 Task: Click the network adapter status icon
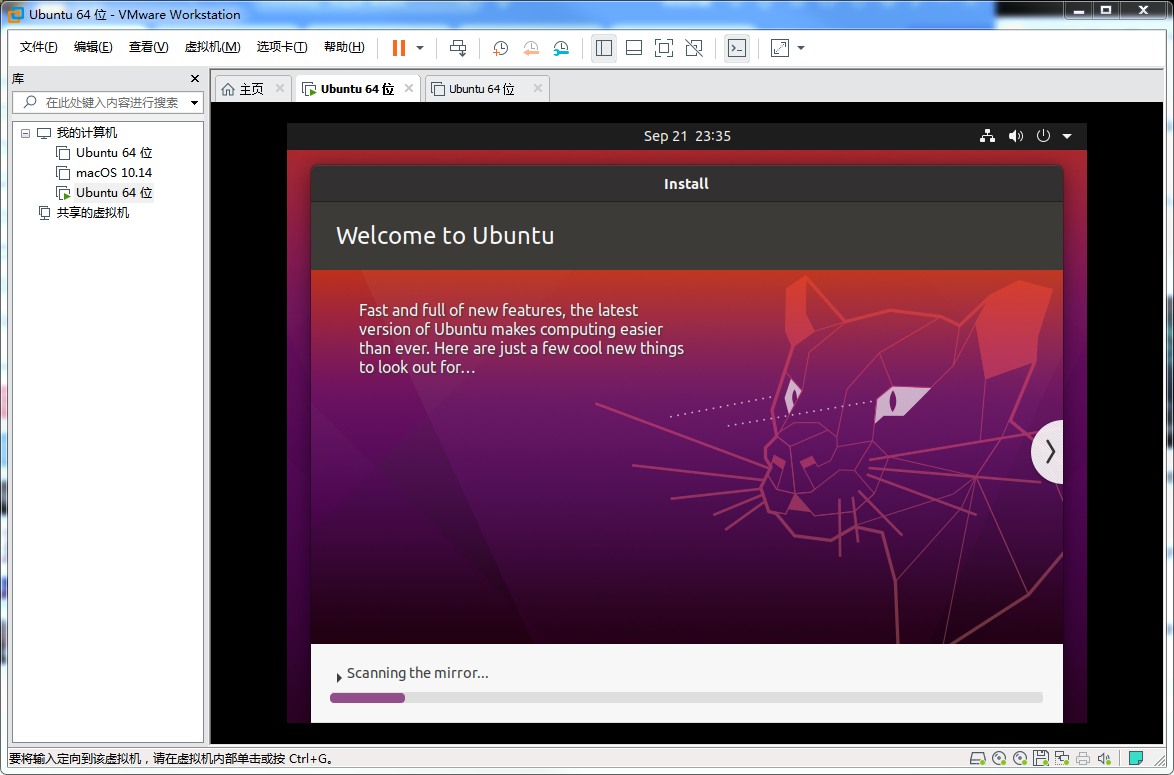(1062, 759)
